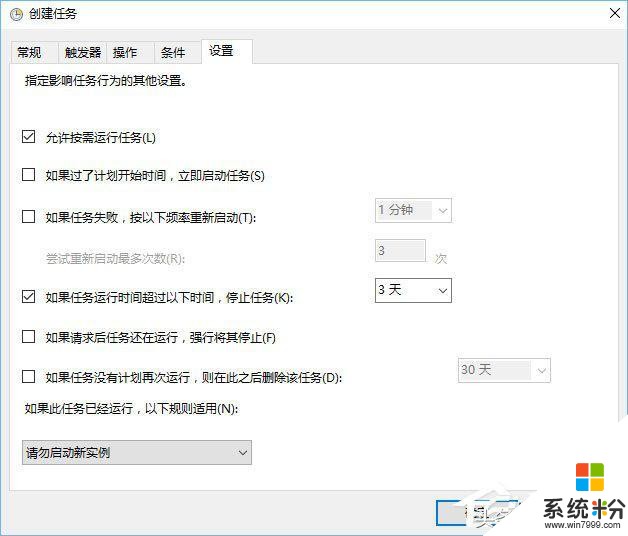628x536 pixels.
Task: Enable 如果过了计划开始时间，立即启动任务(S) checkbox
Action: [x=28, y=175]
